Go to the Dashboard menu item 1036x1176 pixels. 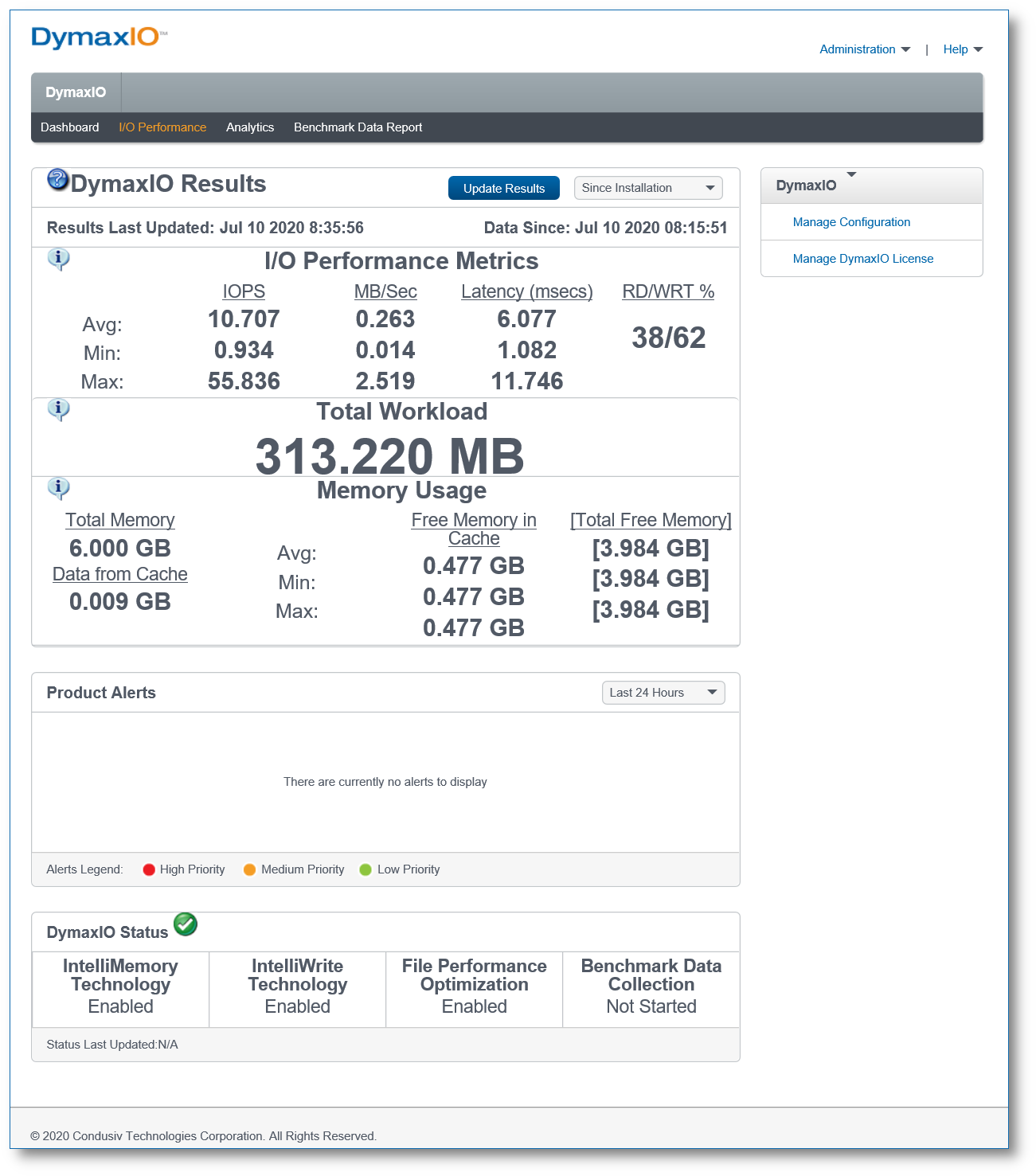70,127
